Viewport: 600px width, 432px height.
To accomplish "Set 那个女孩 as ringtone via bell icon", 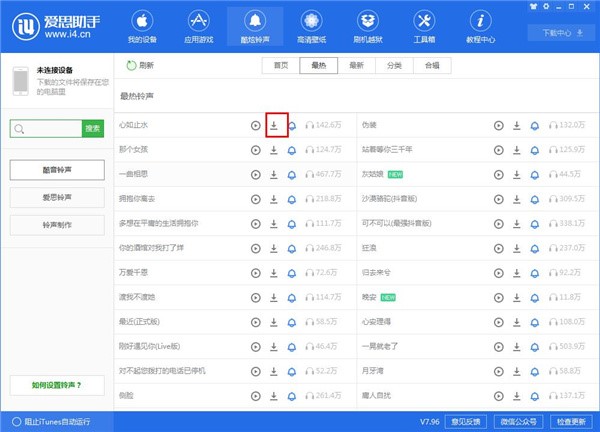I will (292, 150).
